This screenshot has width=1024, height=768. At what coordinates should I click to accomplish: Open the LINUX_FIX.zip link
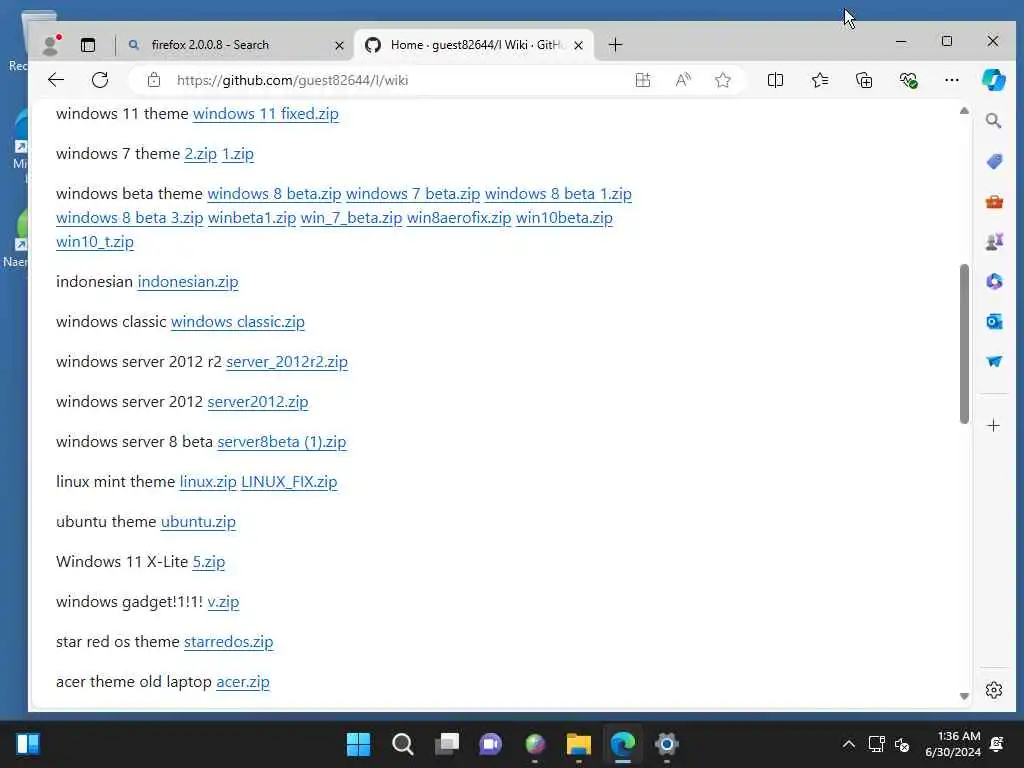click(x=289, y=482)
